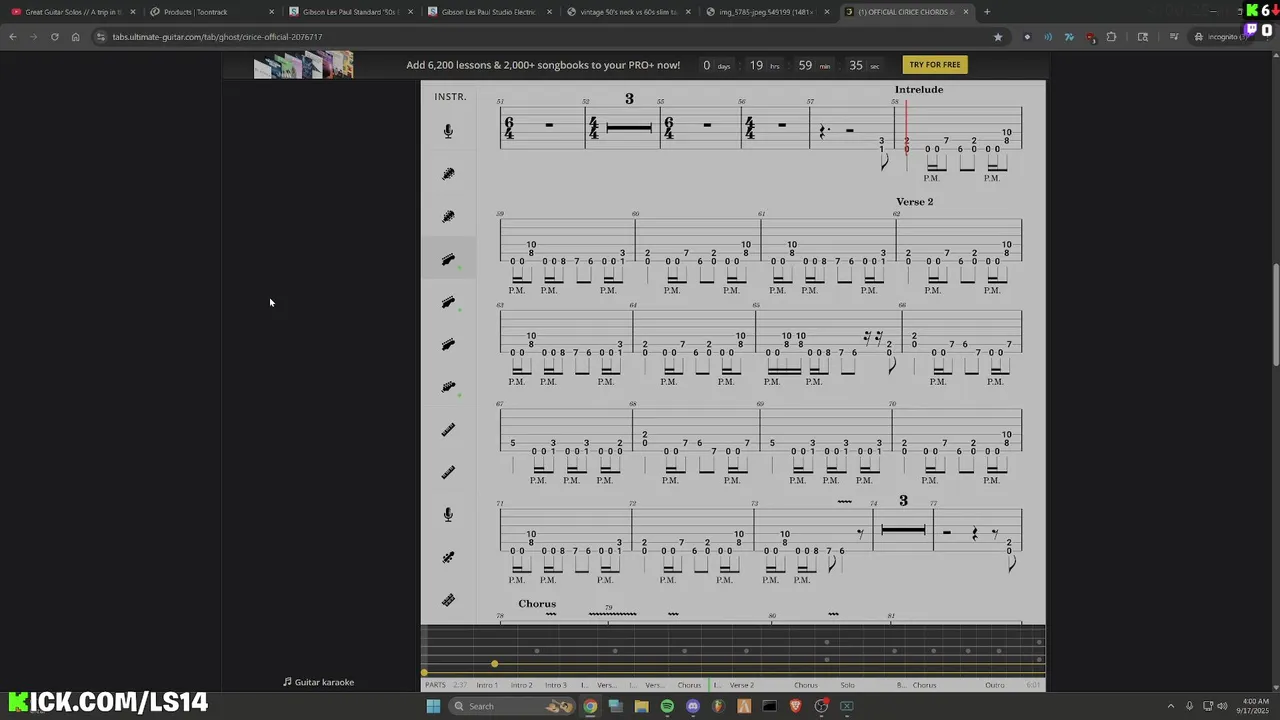This screenshot has height=720, width=1280.
Task: Click the page vertical scrollbar thumb
Action: pyautogui.click(x=1274, y=314)
